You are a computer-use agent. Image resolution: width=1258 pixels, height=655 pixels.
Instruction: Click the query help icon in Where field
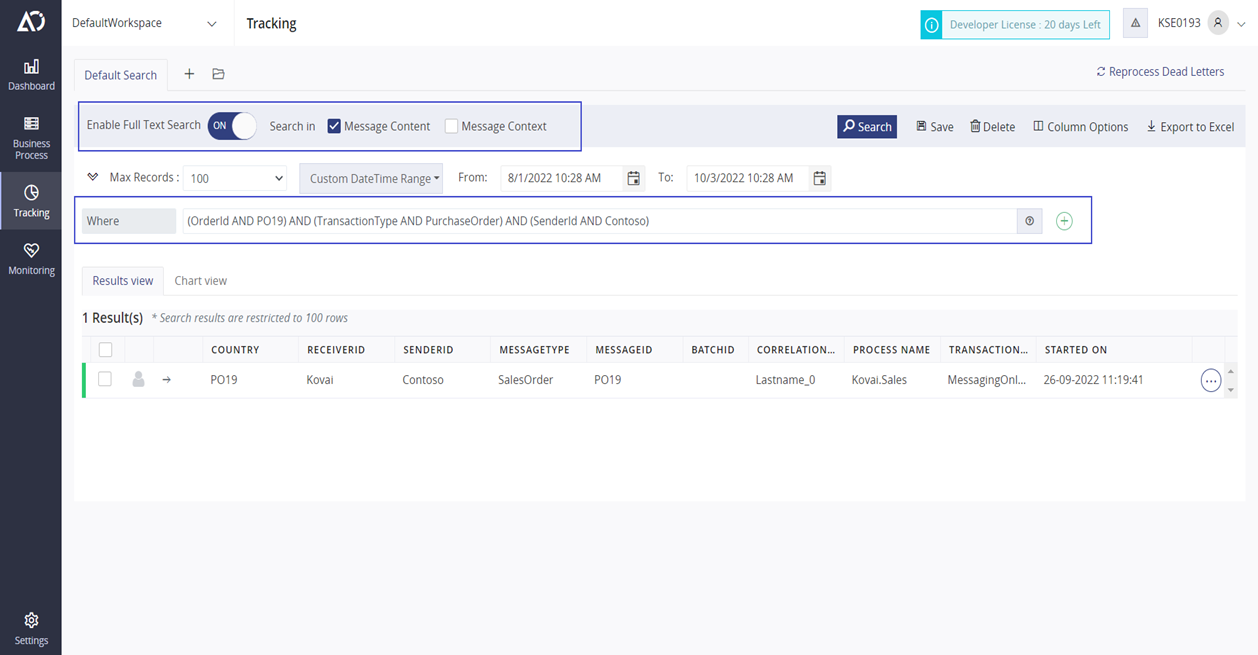tap(1029, 221)
